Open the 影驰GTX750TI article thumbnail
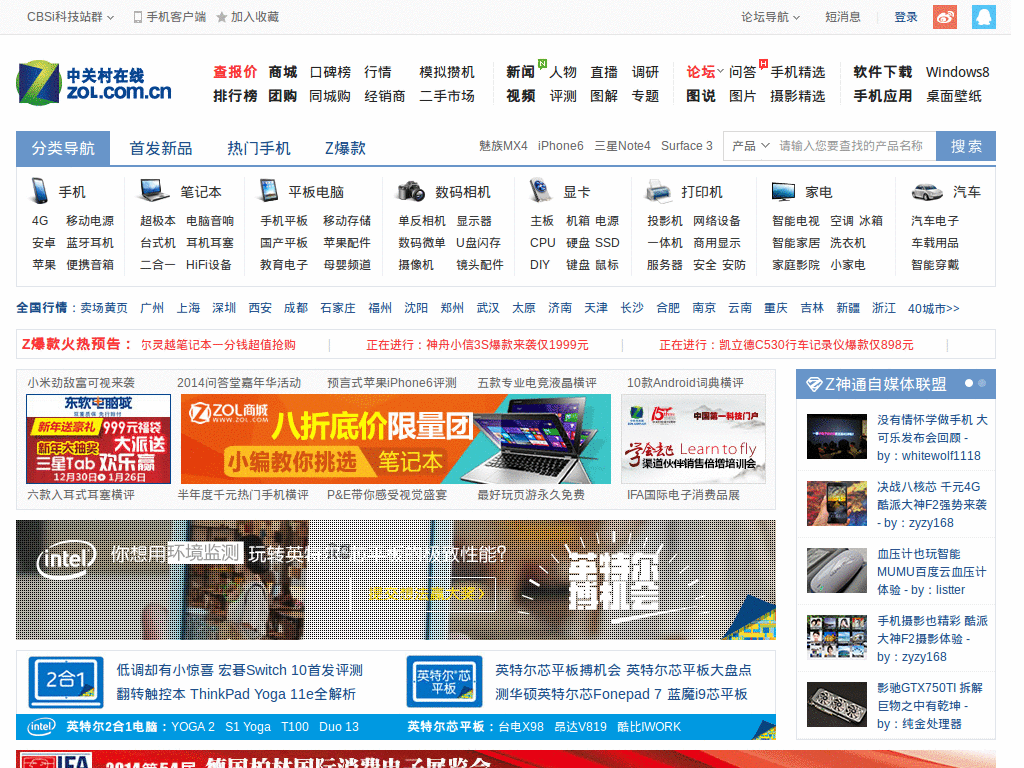The width and height of the screenshot is (1024, 768). point(837,704)
